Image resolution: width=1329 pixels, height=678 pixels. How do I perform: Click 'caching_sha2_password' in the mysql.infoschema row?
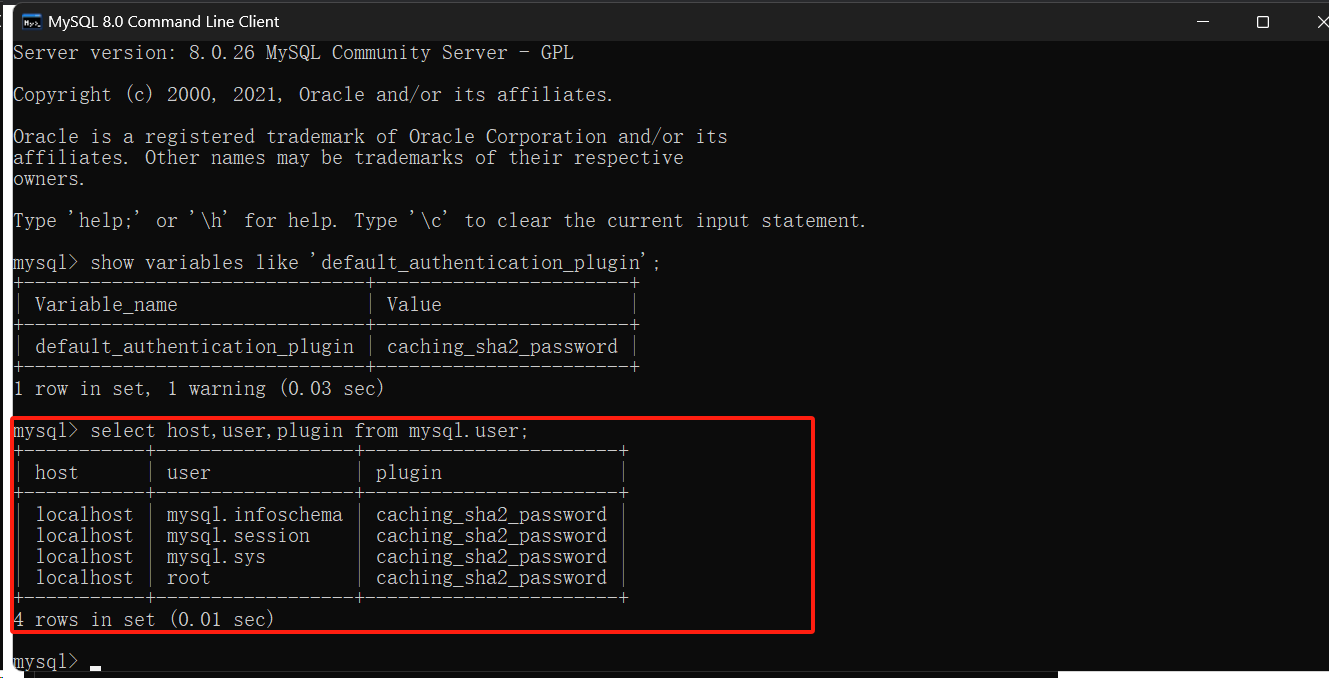(x=491, y=515)
